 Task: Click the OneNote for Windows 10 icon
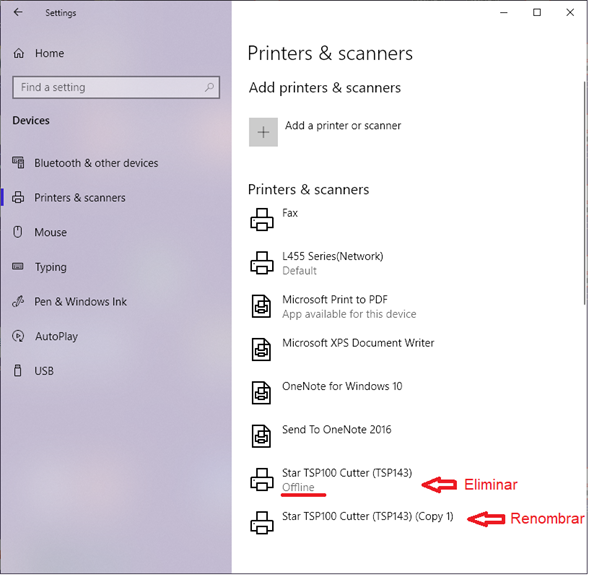(261, 393)
